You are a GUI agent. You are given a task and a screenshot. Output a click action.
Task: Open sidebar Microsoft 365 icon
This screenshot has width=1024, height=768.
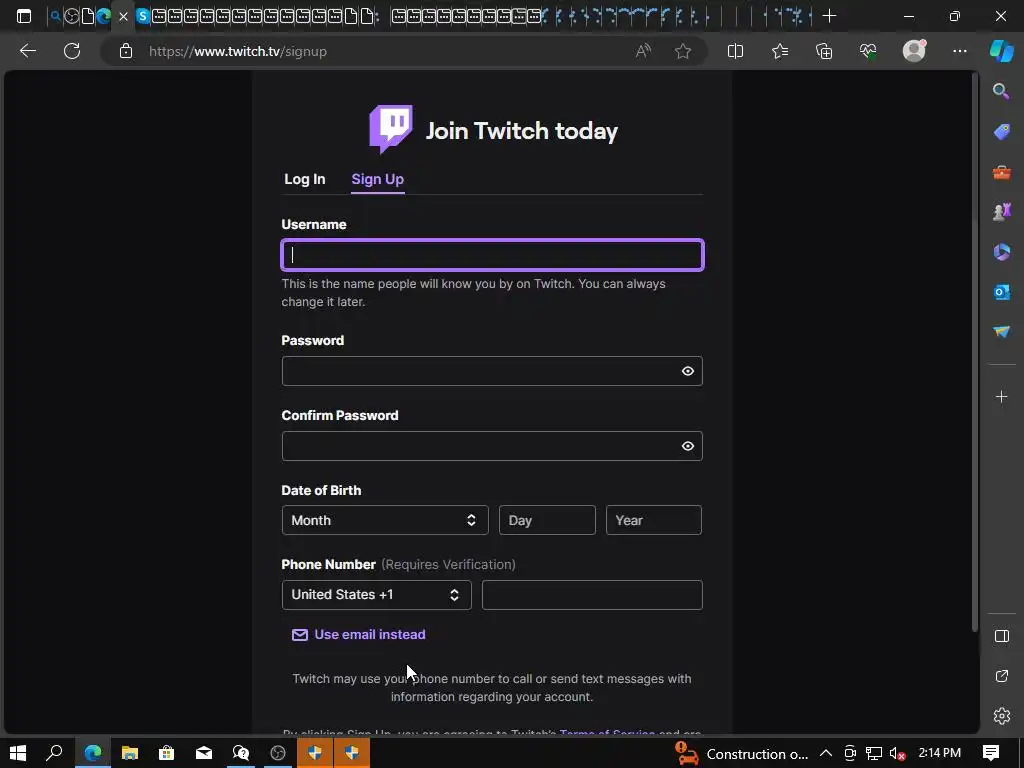click(1002, 252)
